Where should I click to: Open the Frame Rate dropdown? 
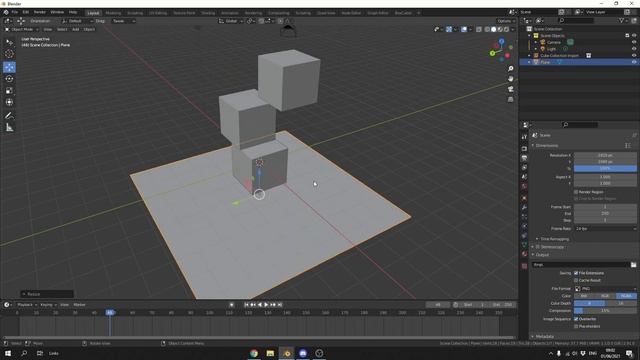coord(605,229)
